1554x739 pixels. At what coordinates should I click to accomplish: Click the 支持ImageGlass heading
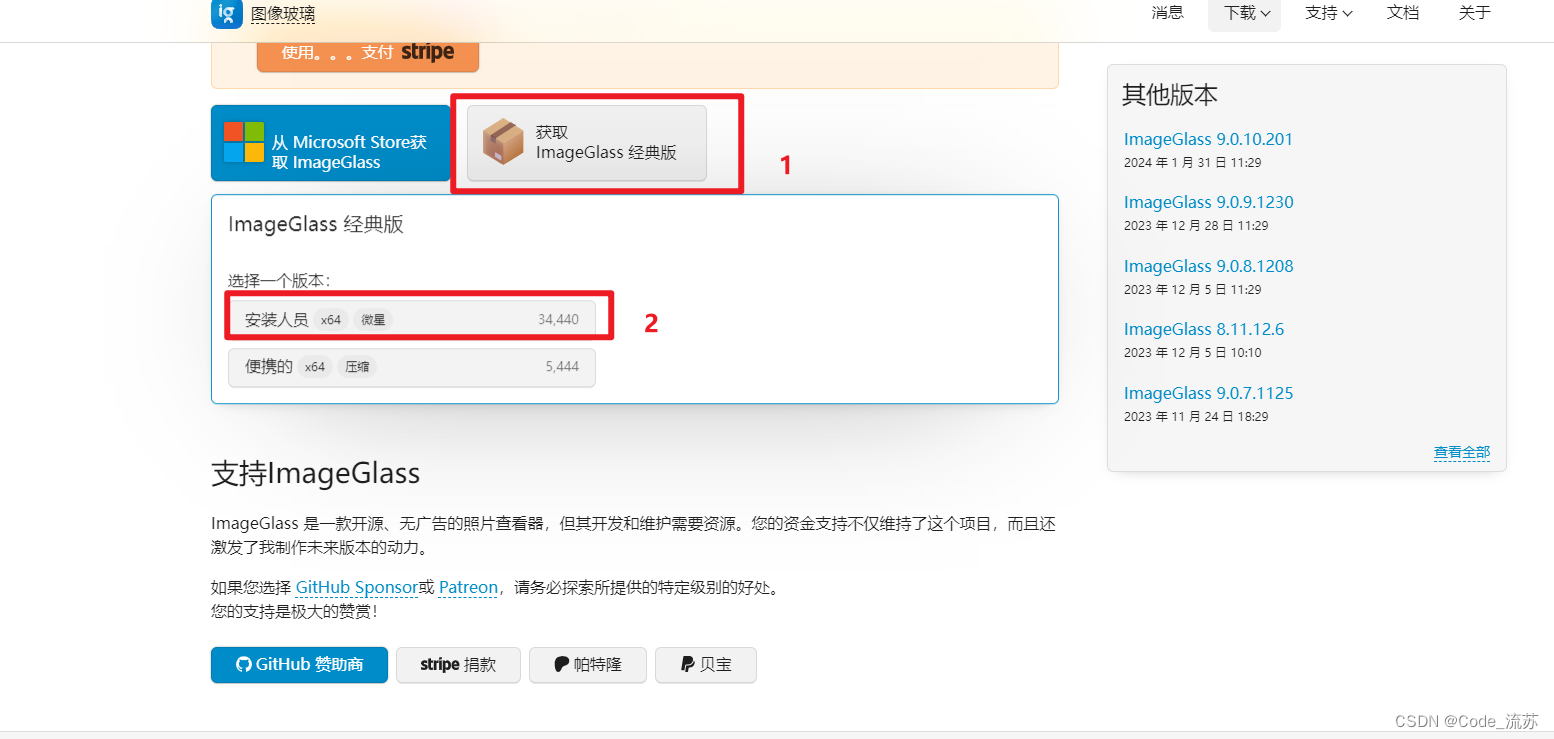pos(316,473)
